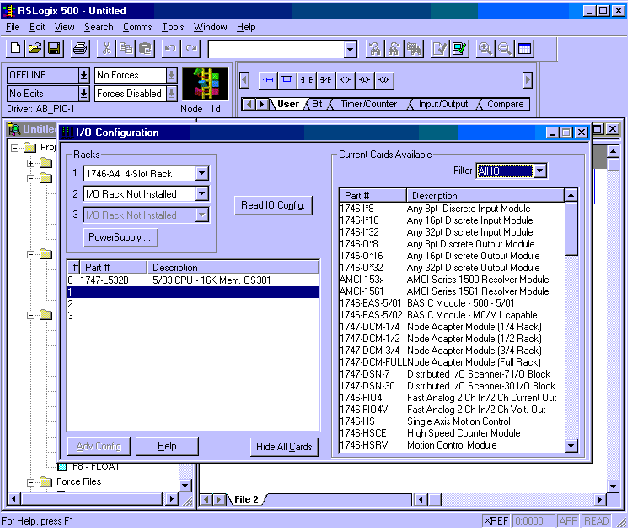Open the View menu
Viewport: 630px width, 528px height.
tap(64, 27)
